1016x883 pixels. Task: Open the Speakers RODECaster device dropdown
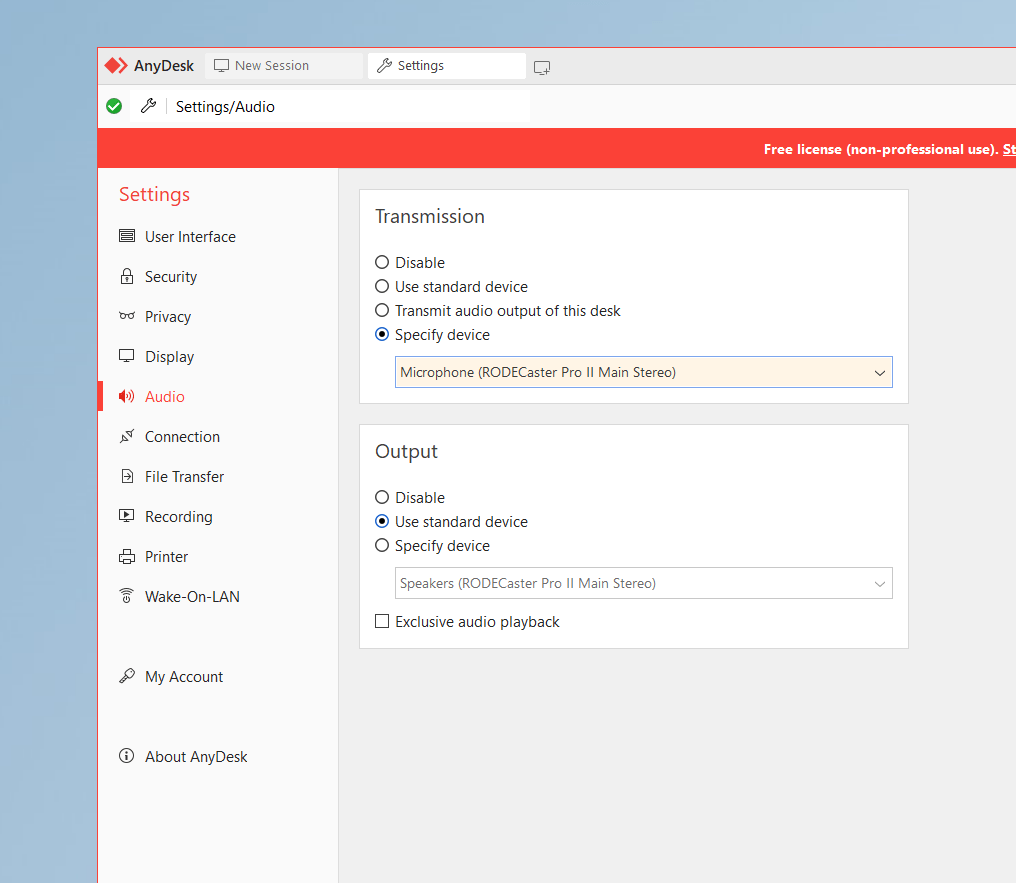pos(643,583)
